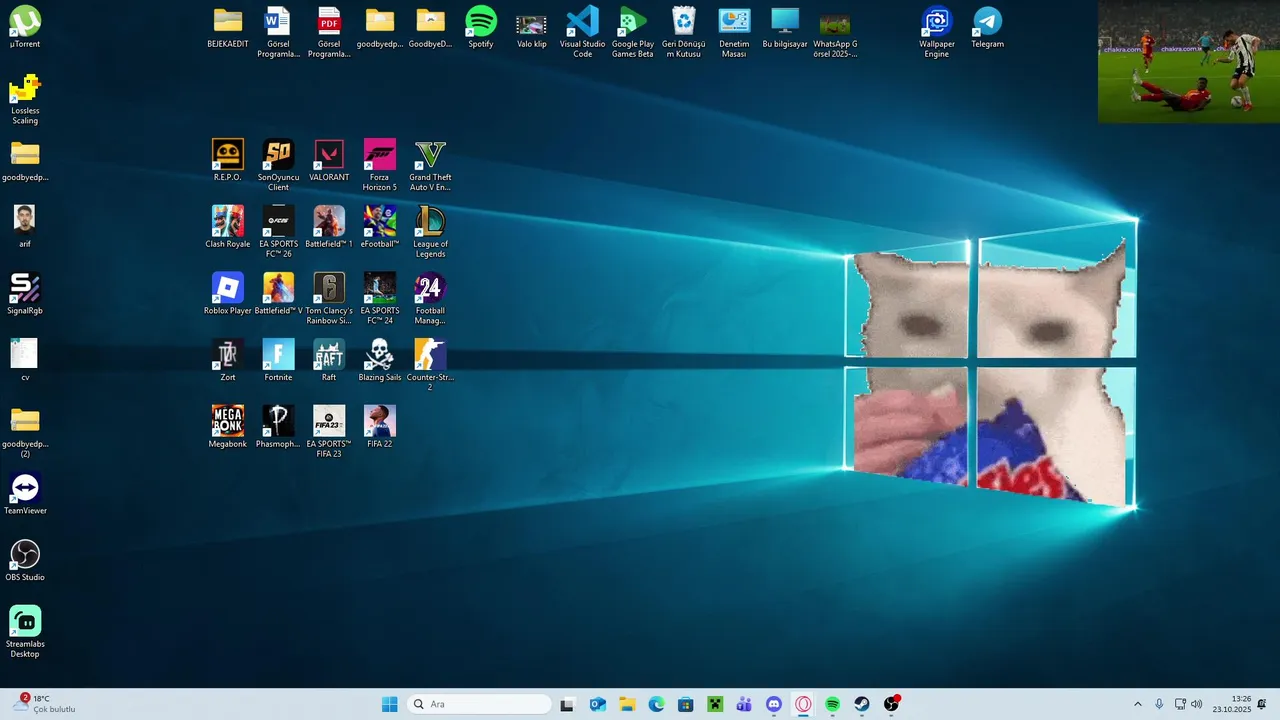Open the 13:26 clock and calendar
1280x720 pixels.
[x=1231, y=704]
